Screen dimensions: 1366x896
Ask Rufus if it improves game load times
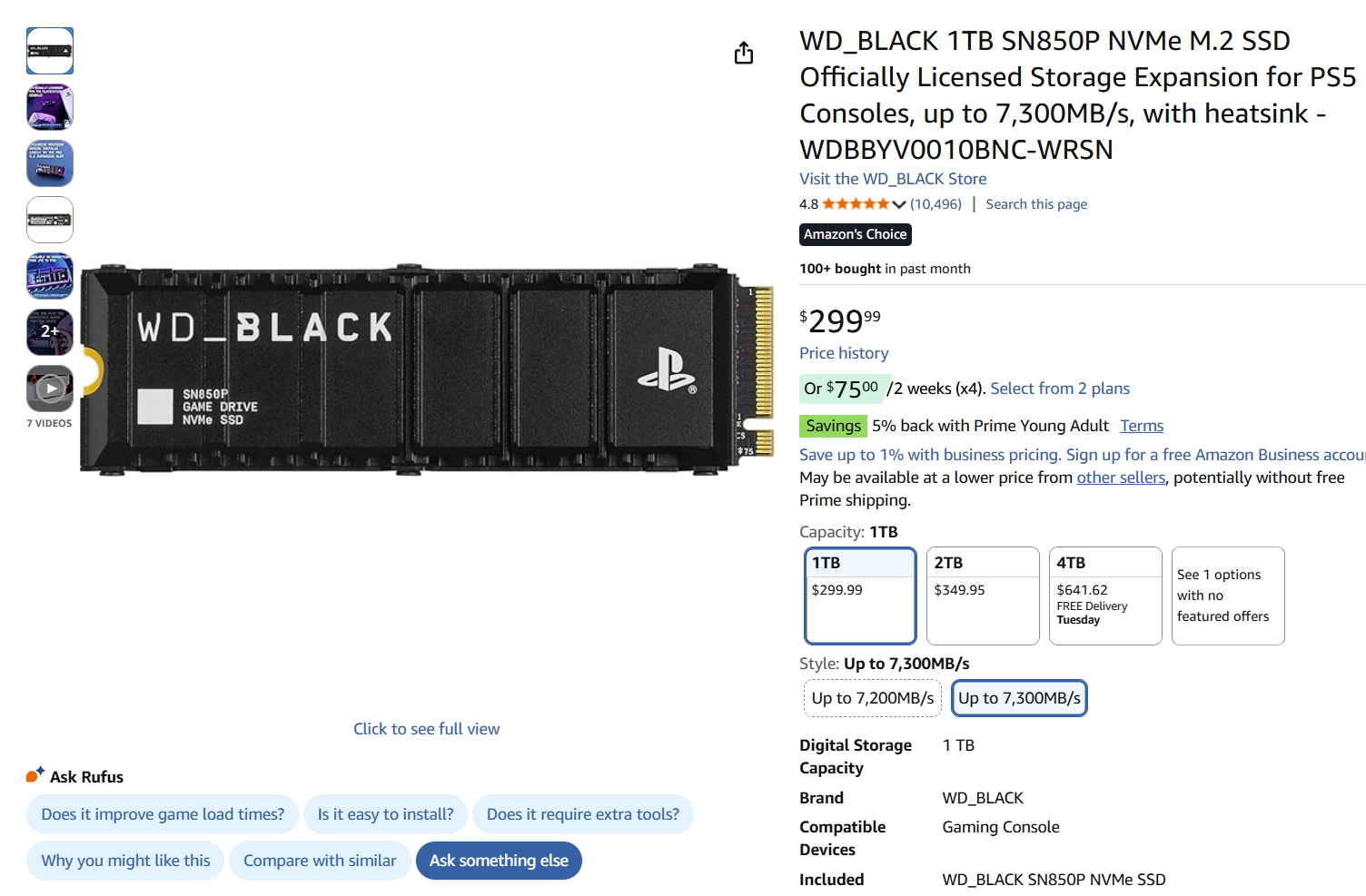[x=162, y=814]
